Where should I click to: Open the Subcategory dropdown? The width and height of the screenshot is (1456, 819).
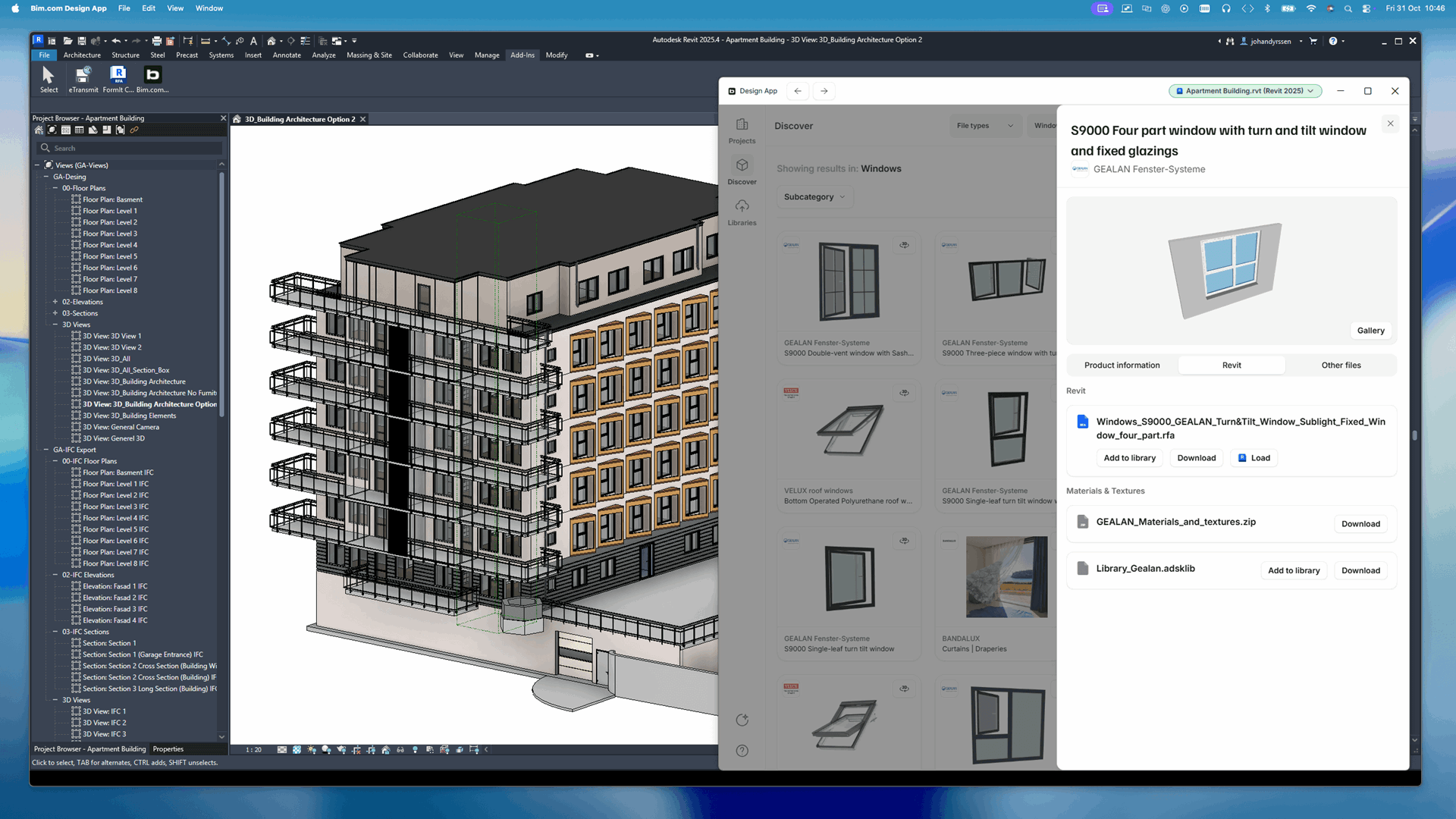click(814, 196)
